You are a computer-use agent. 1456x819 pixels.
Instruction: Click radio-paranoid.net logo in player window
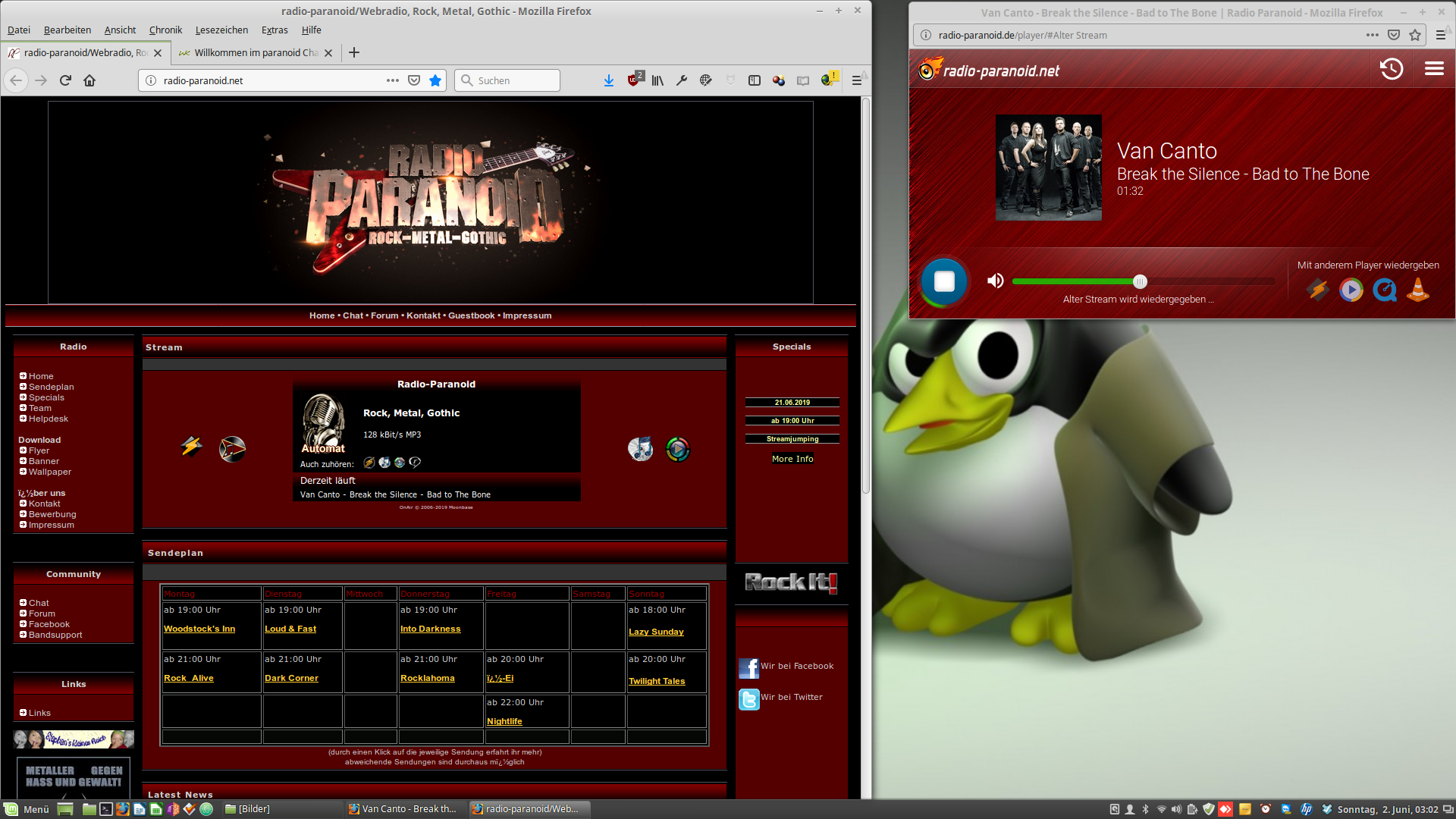click(x=989, y=70)
